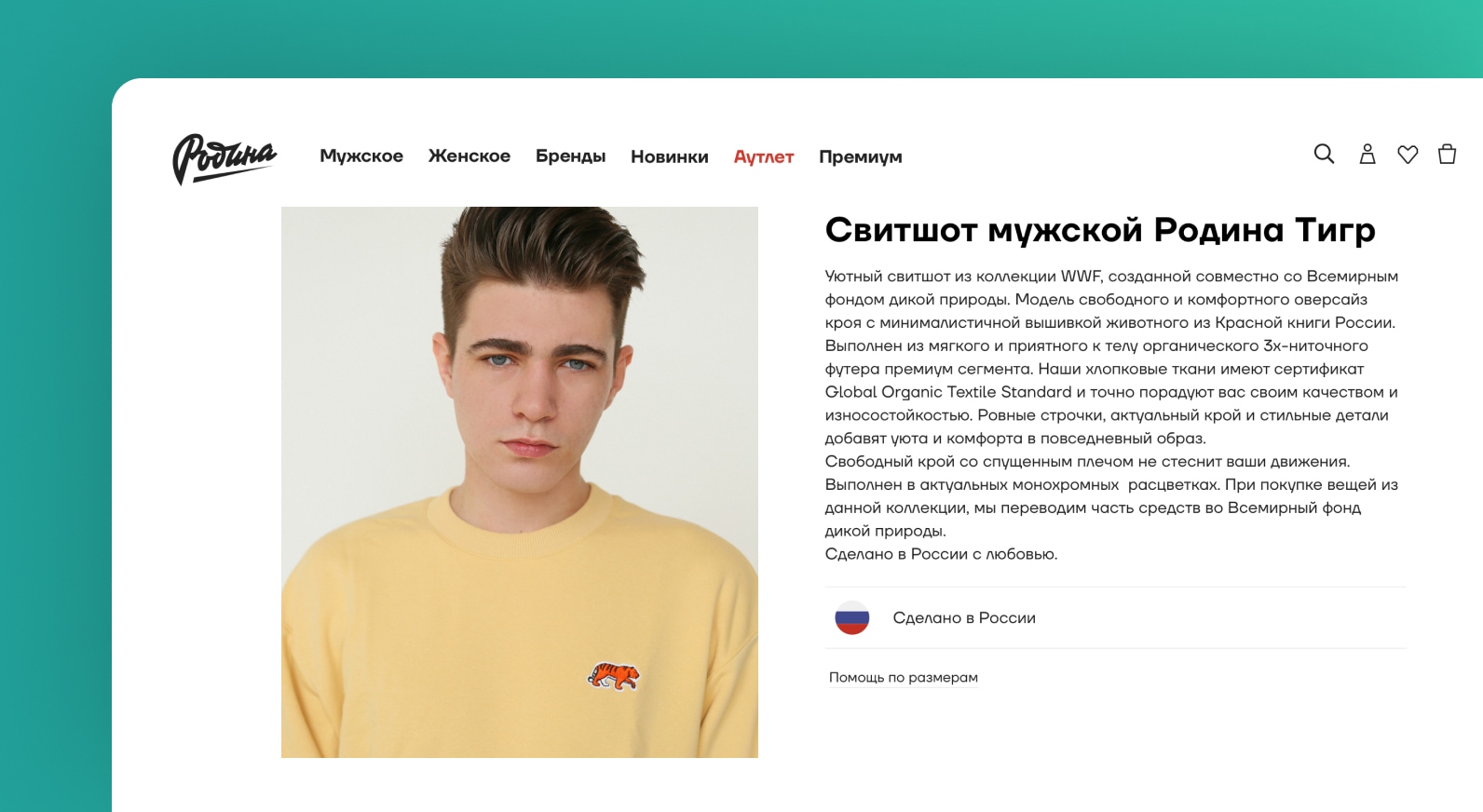This screenshot has width=1483, height=812.
Task: Click the Сделано в России label
Action: click(964, 617)
